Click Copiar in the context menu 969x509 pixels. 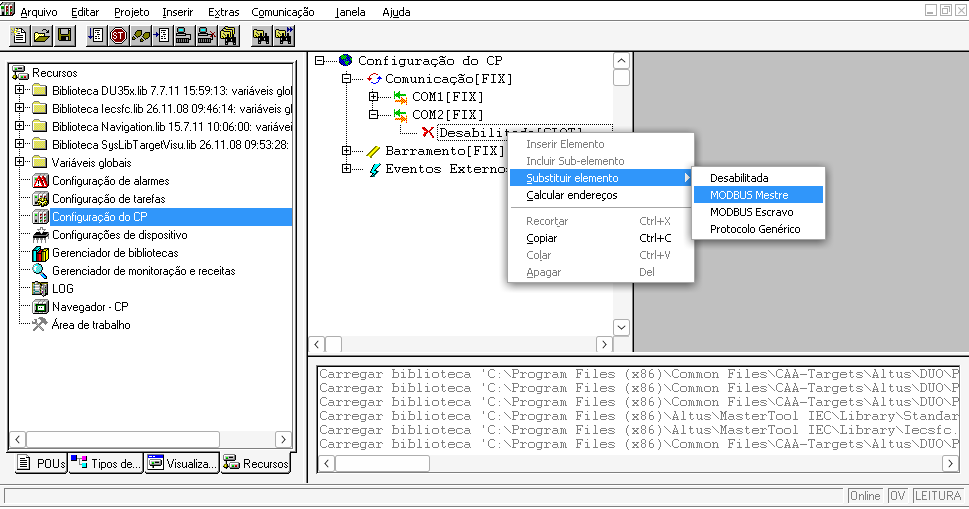[x=601, y=238]
